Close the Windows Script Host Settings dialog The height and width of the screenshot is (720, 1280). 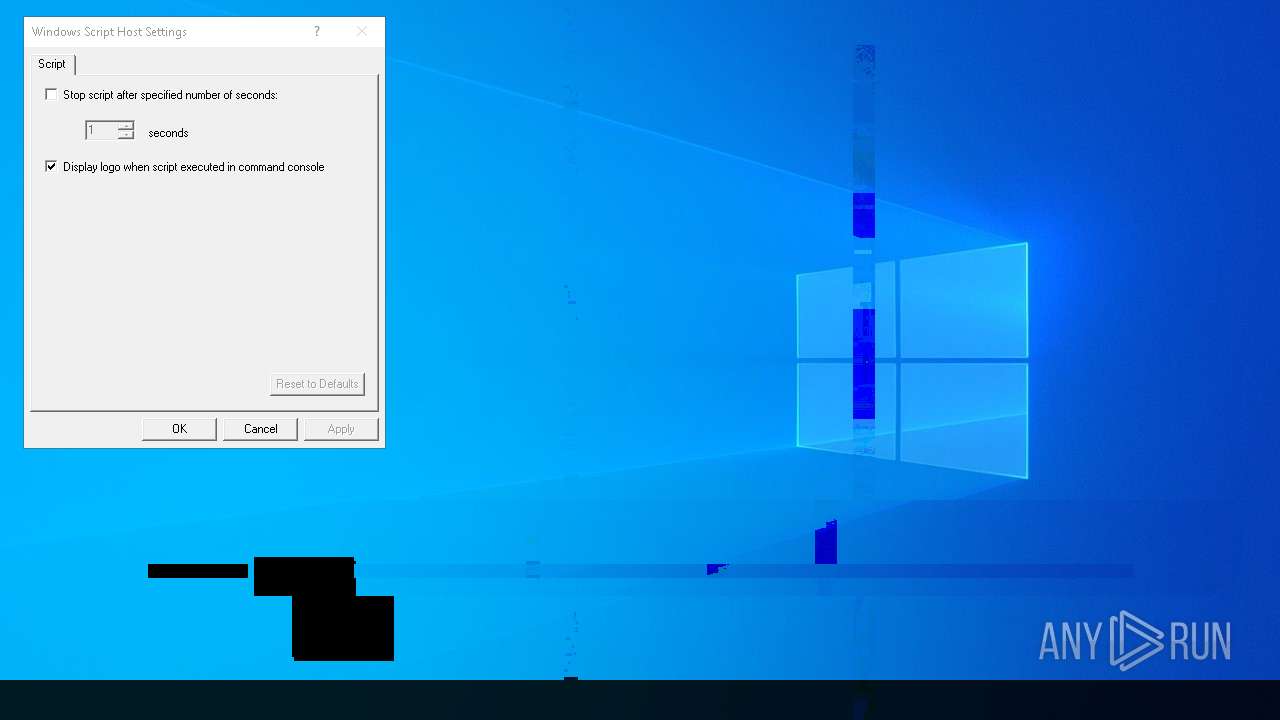(x=362, y=32)
